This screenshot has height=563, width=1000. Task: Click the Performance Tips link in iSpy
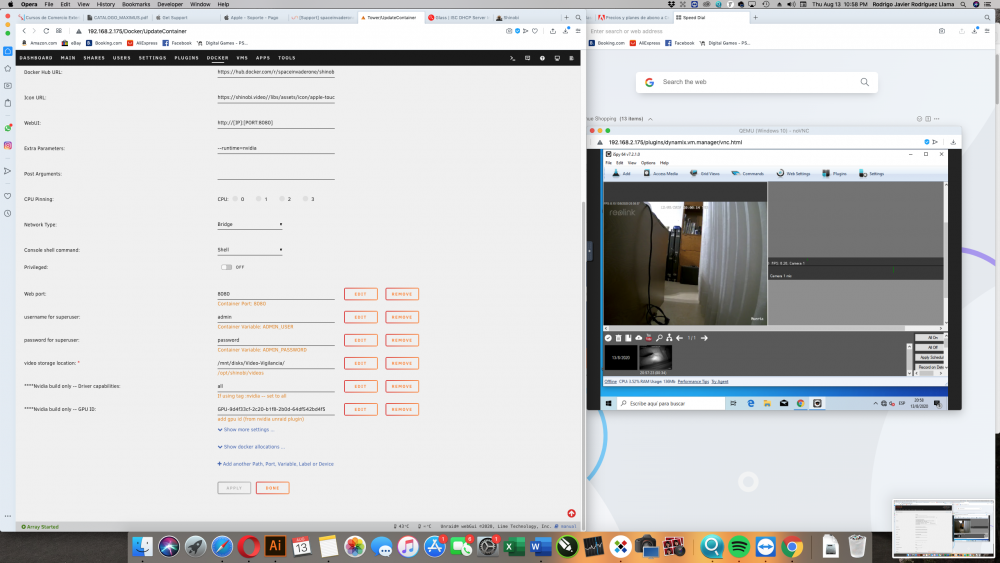(693, 381)
